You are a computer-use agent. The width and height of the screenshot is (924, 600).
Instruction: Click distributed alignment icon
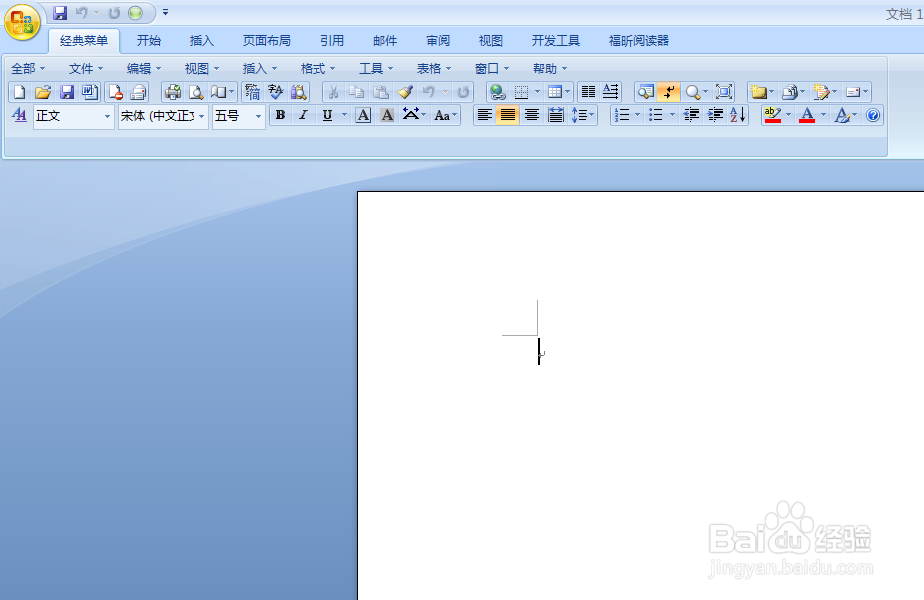(556, 116)
